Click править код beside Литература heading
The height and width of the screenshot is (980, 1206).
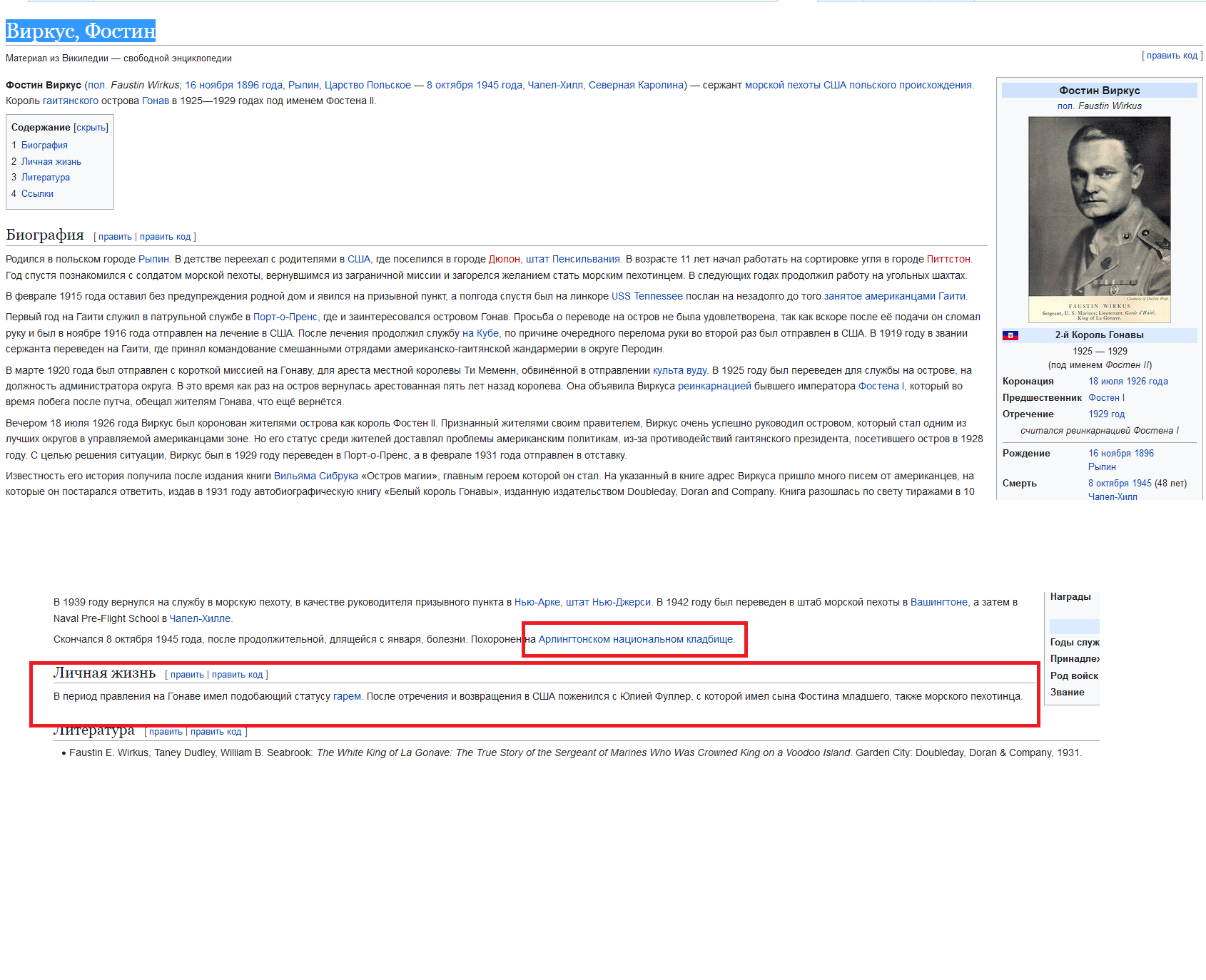[216, 732]
